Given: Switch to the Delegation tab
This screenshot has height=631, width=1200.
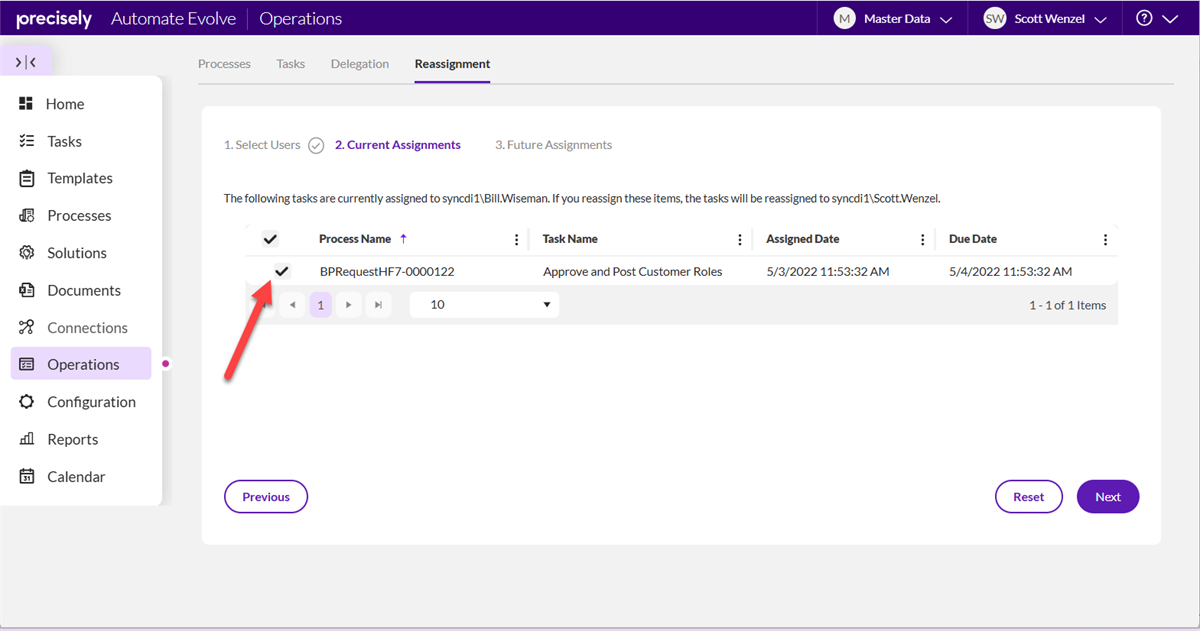Looking at the screenshot, I should pos(360,64).
